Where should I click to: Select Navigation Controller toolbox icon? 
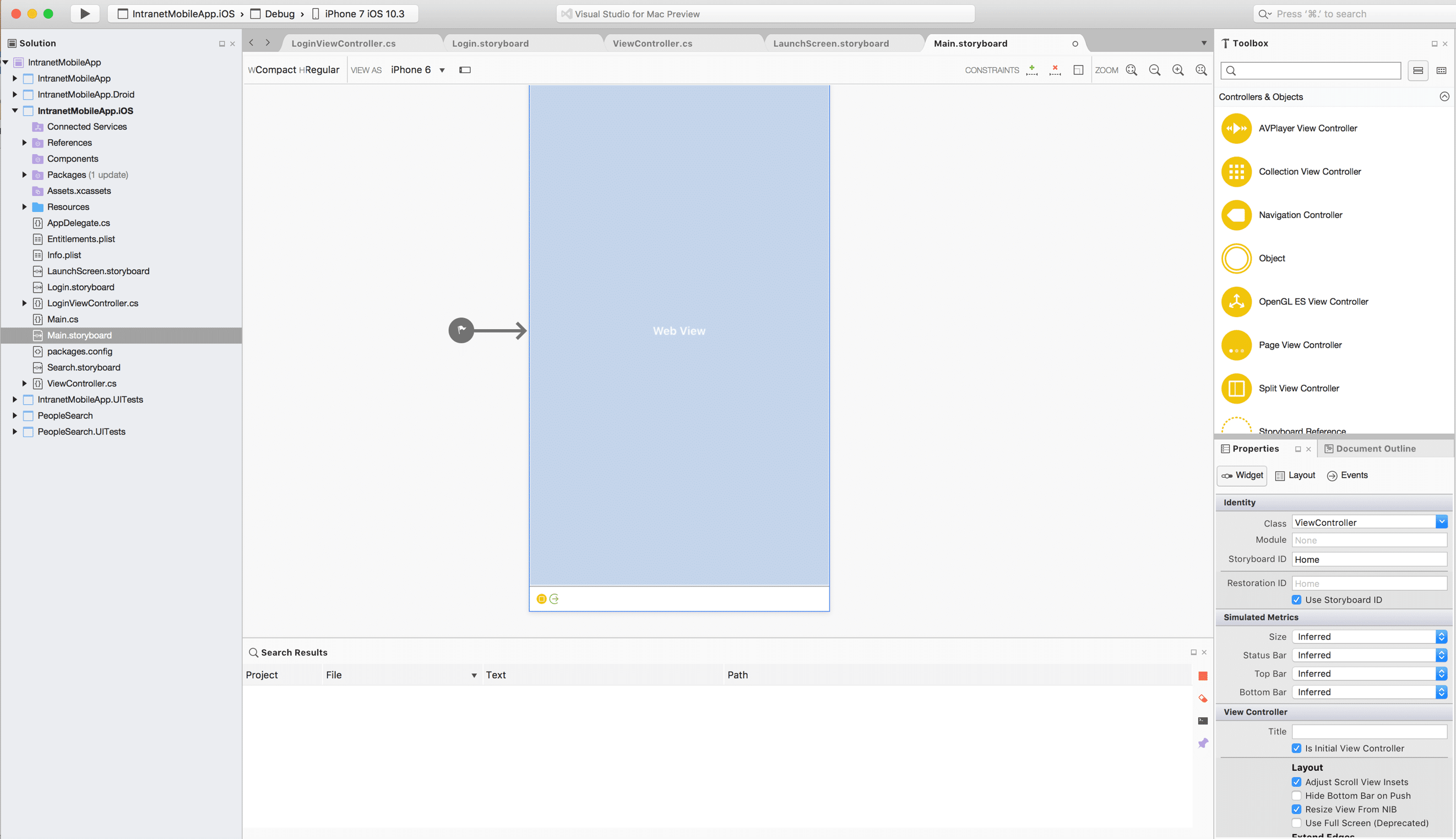(1236, 215)
